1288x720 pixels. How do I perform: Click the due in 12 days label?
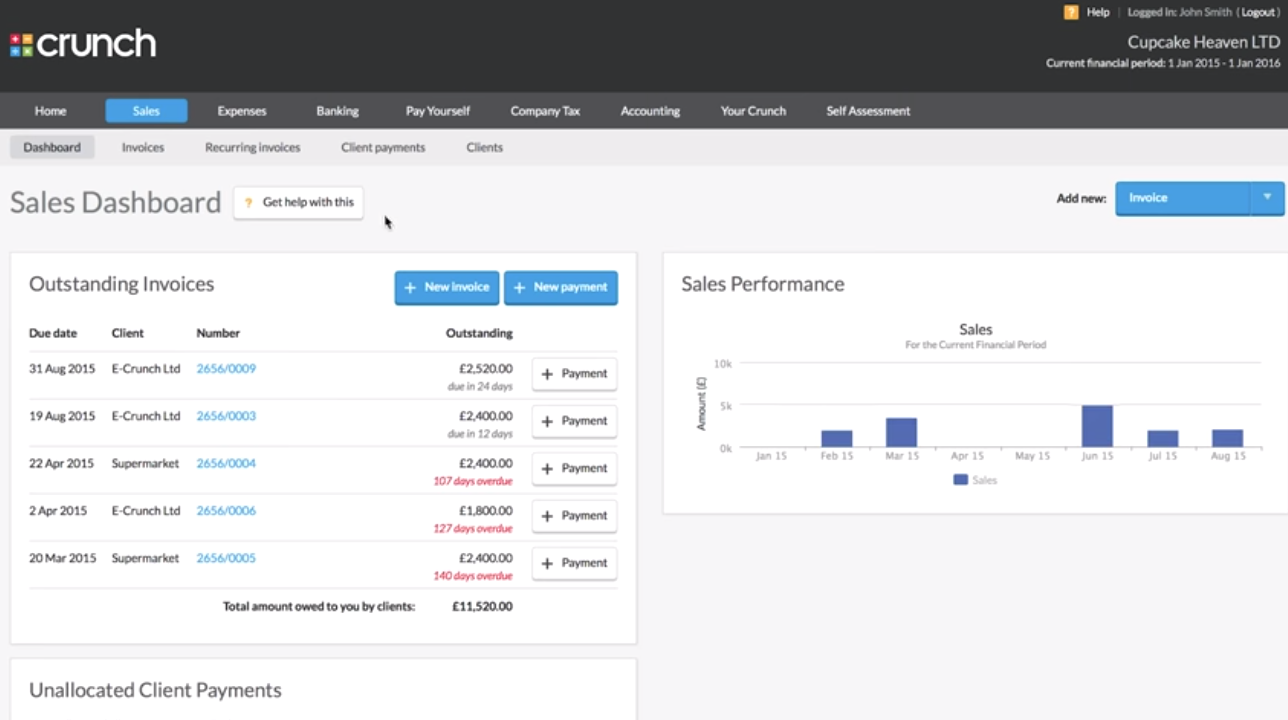[x=480, y=434]
